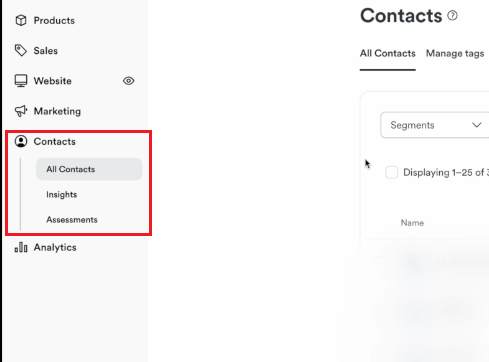Open the Marketing menu item

pyautogui.click(x=57, y=111)
